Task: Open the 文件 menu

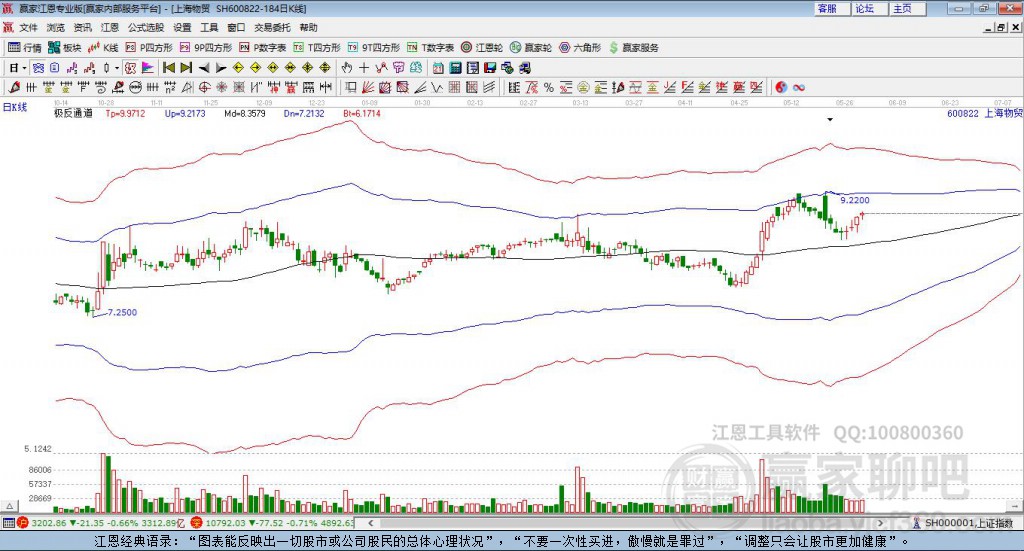Action: click(29, 27)
